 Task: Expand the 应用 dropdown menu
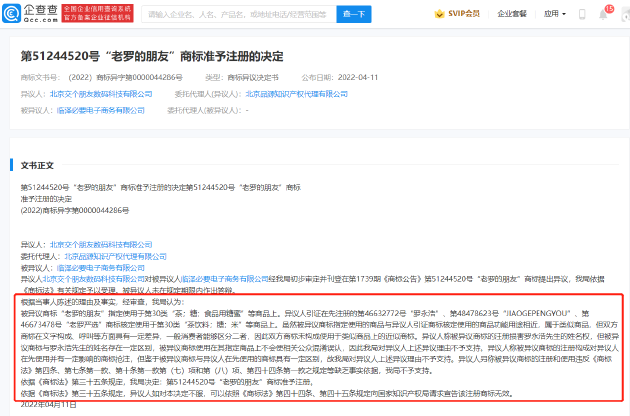pos(554,14)
